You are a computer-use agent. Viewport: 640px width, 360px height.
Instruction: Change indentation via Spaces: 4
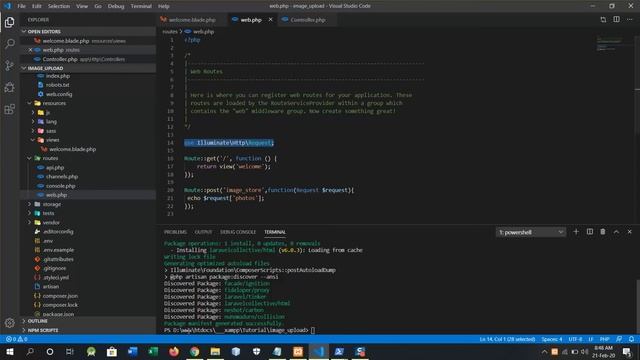tap(552, 339)
